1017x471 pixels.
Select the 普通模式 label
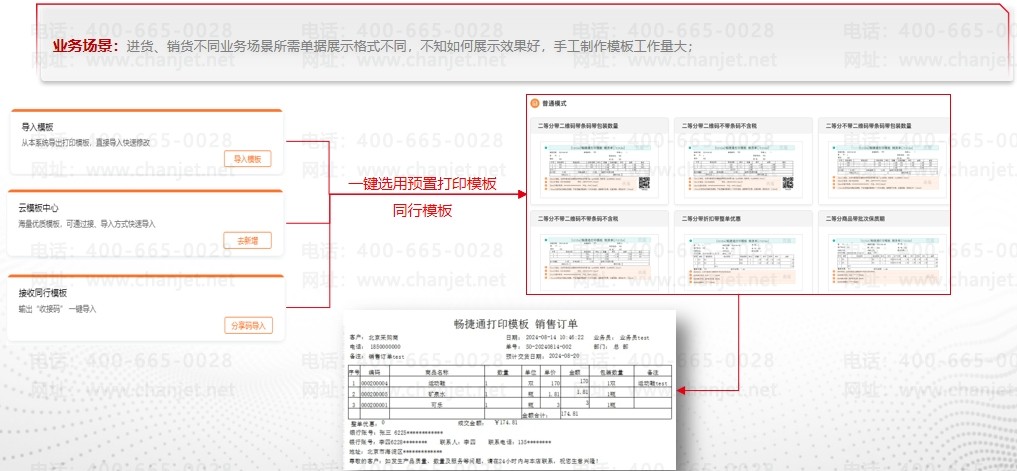[554, 102]
